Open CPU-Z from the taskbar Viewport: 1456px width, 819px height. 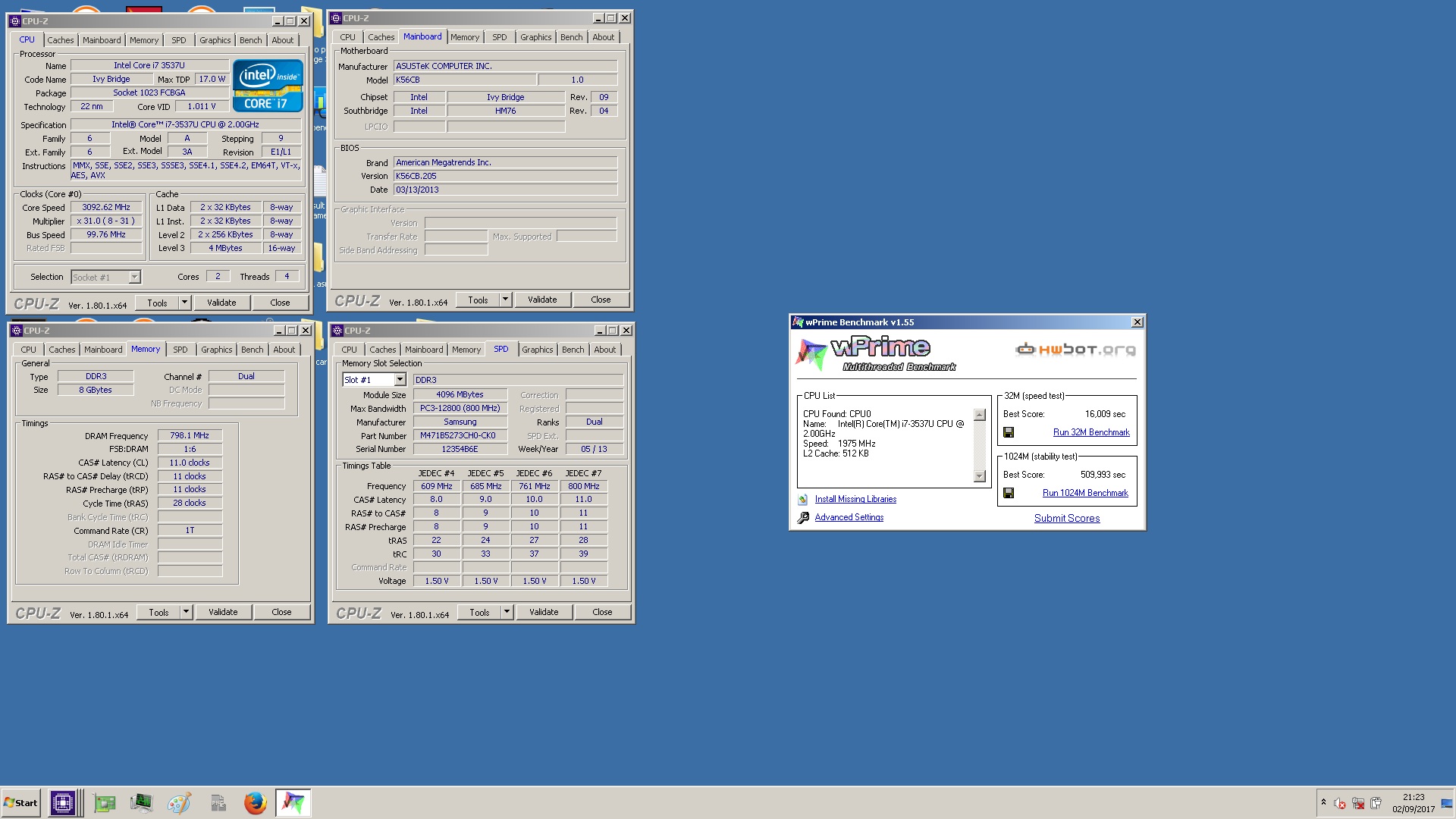coord(63,802)
